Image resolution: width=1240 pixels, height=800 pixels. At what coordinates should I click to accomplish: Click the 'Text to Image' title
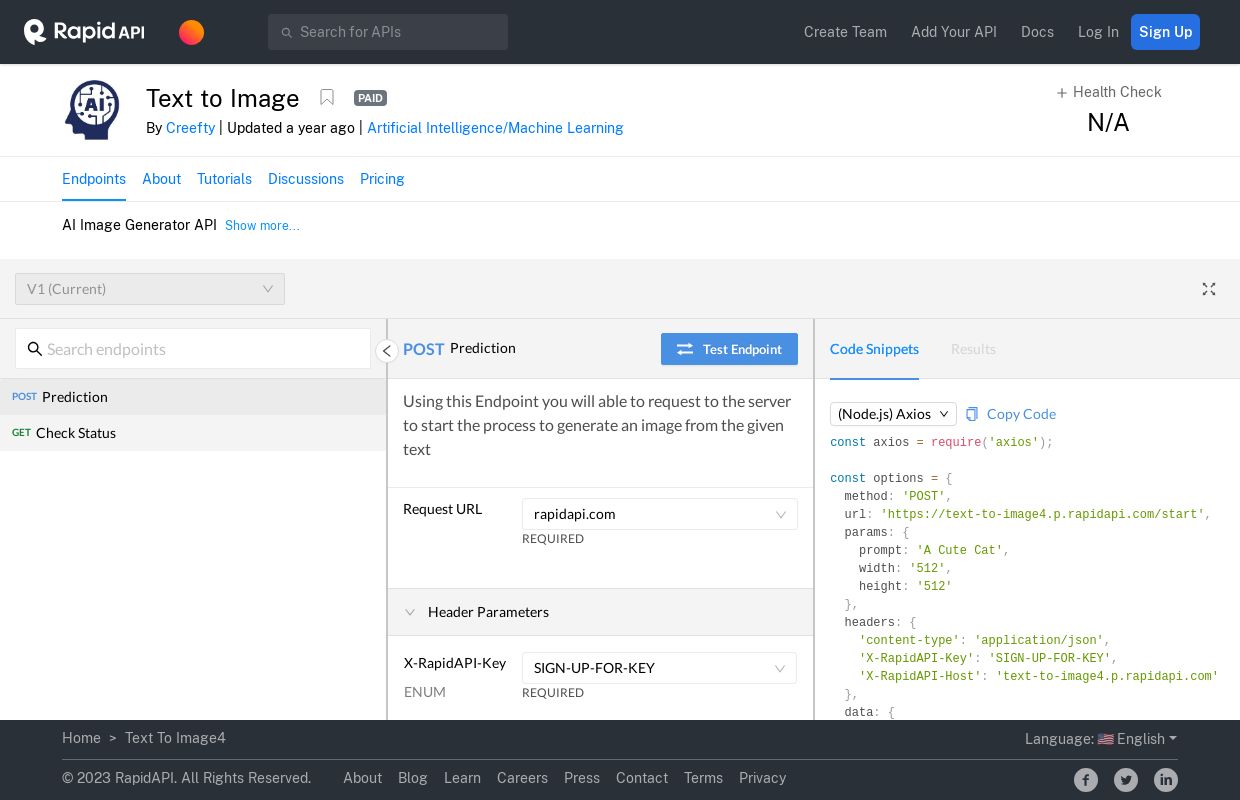(223, 98)
